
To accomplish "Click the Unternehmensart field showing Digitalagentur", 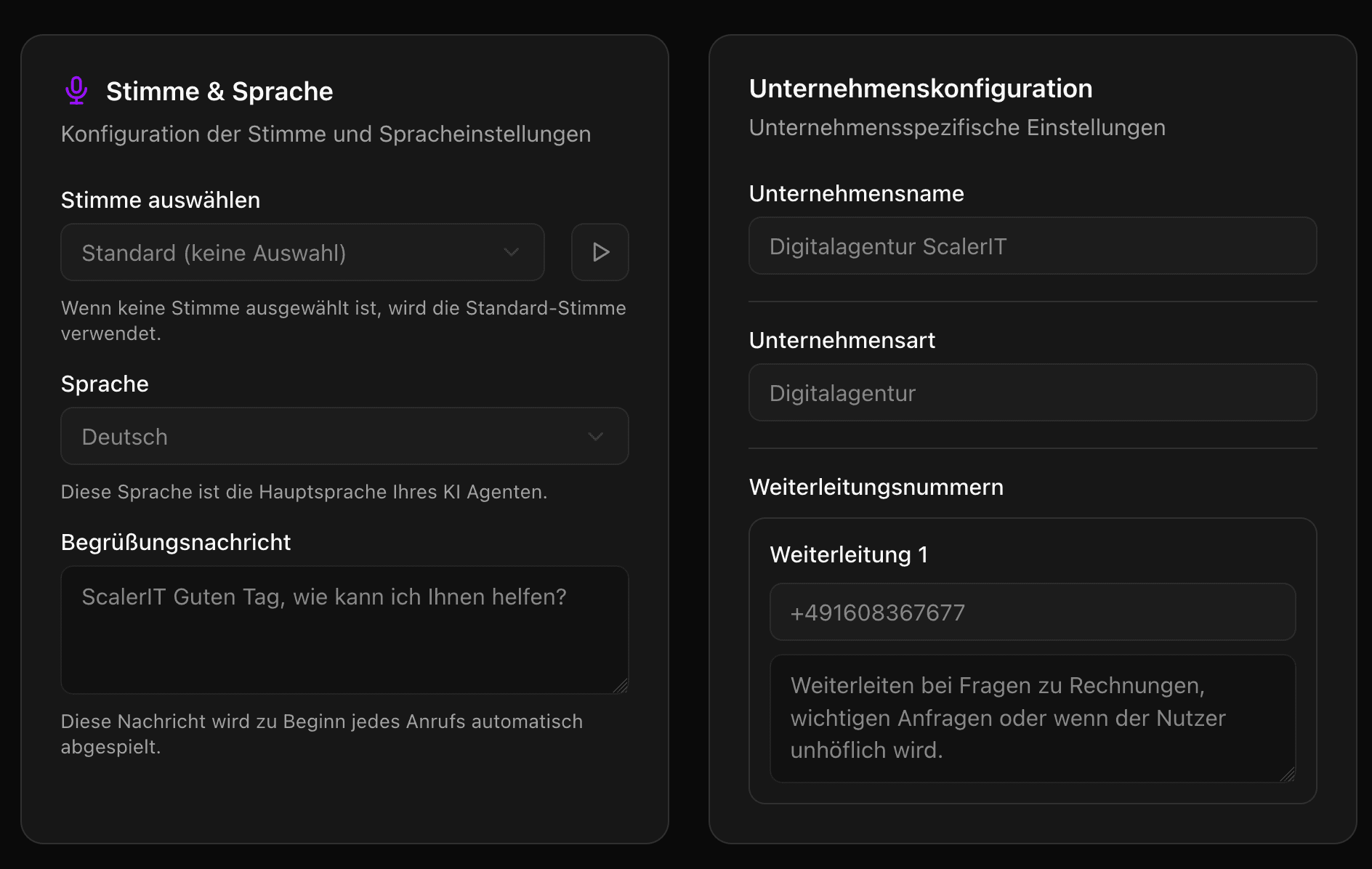I will (1033, 392).
